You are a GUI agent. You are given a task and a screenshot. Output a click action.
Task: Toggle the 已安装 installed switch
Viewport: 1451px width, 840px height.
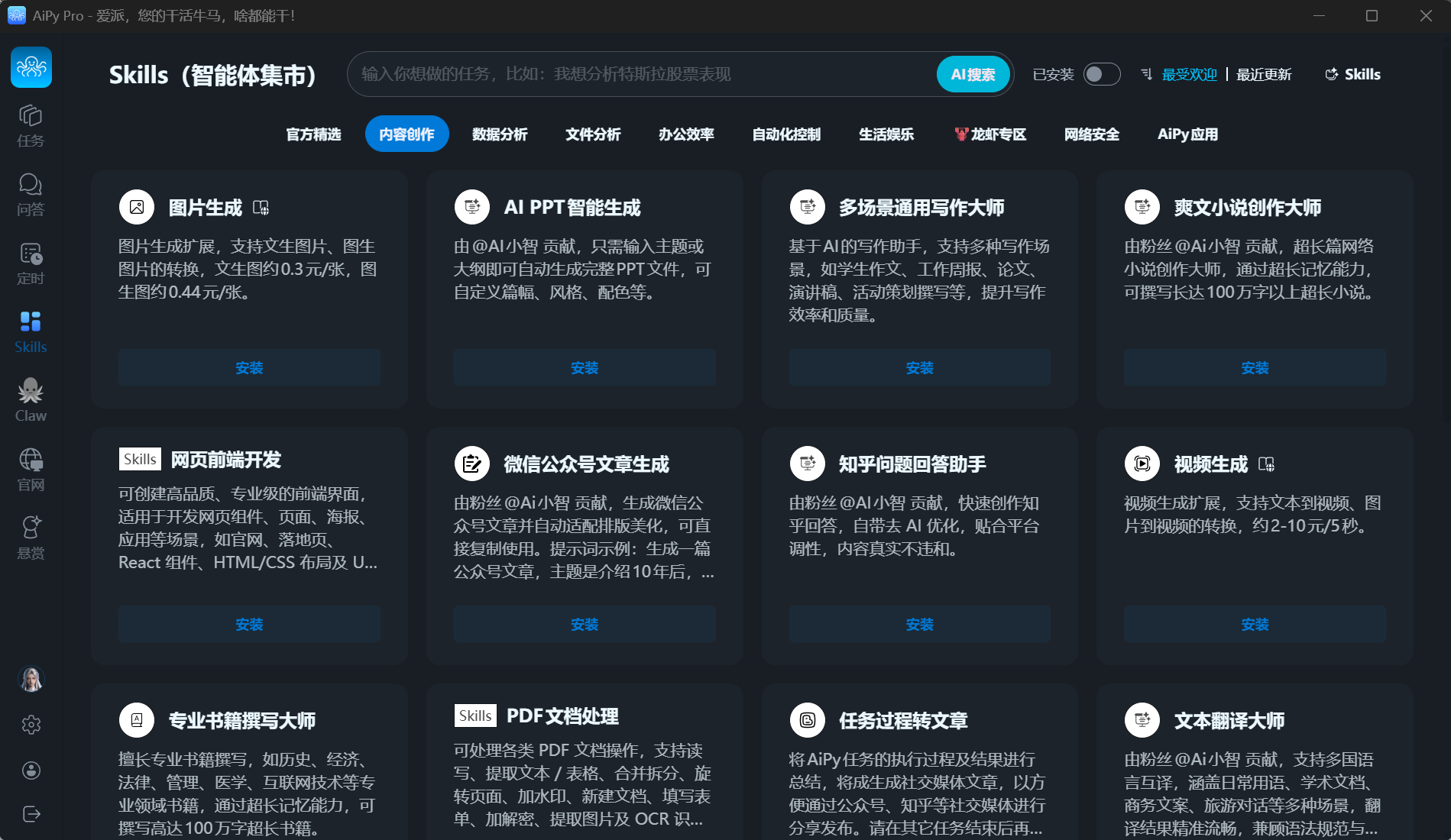coord(1102,74)
